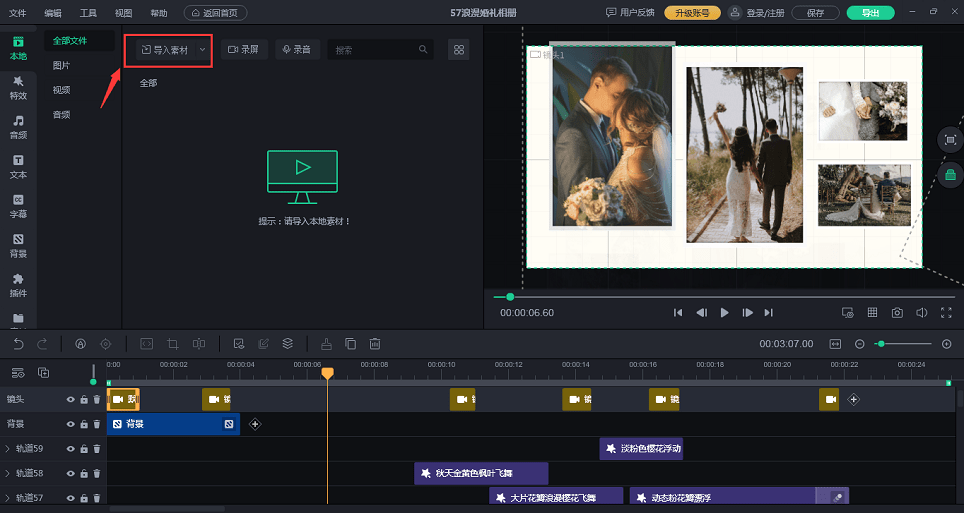The height and width of the screenshot is (513, 964).
Task: Click the 导入素材 import button
Action: click(165, 50)
